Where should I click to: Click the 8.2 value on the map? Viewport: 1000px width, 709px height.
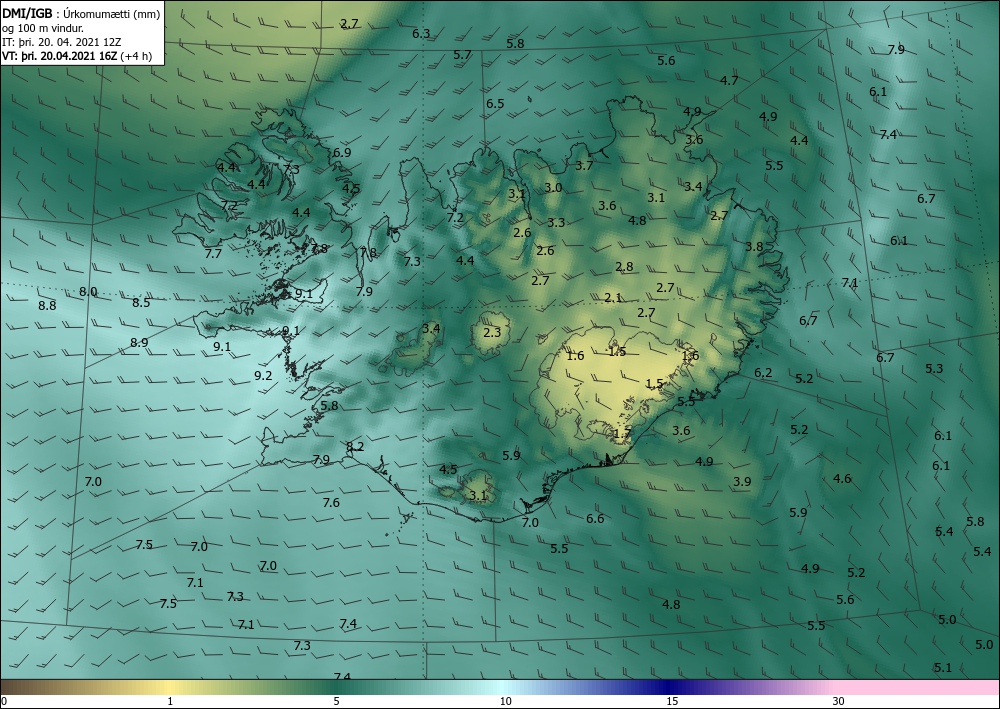(355, 446)
